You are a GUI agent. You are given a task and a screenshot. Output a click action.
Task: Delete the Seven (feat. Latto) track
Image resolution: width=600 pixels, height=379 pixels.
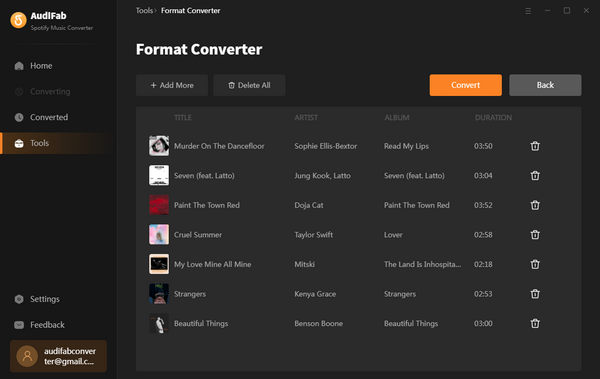[x=535, y=175]
